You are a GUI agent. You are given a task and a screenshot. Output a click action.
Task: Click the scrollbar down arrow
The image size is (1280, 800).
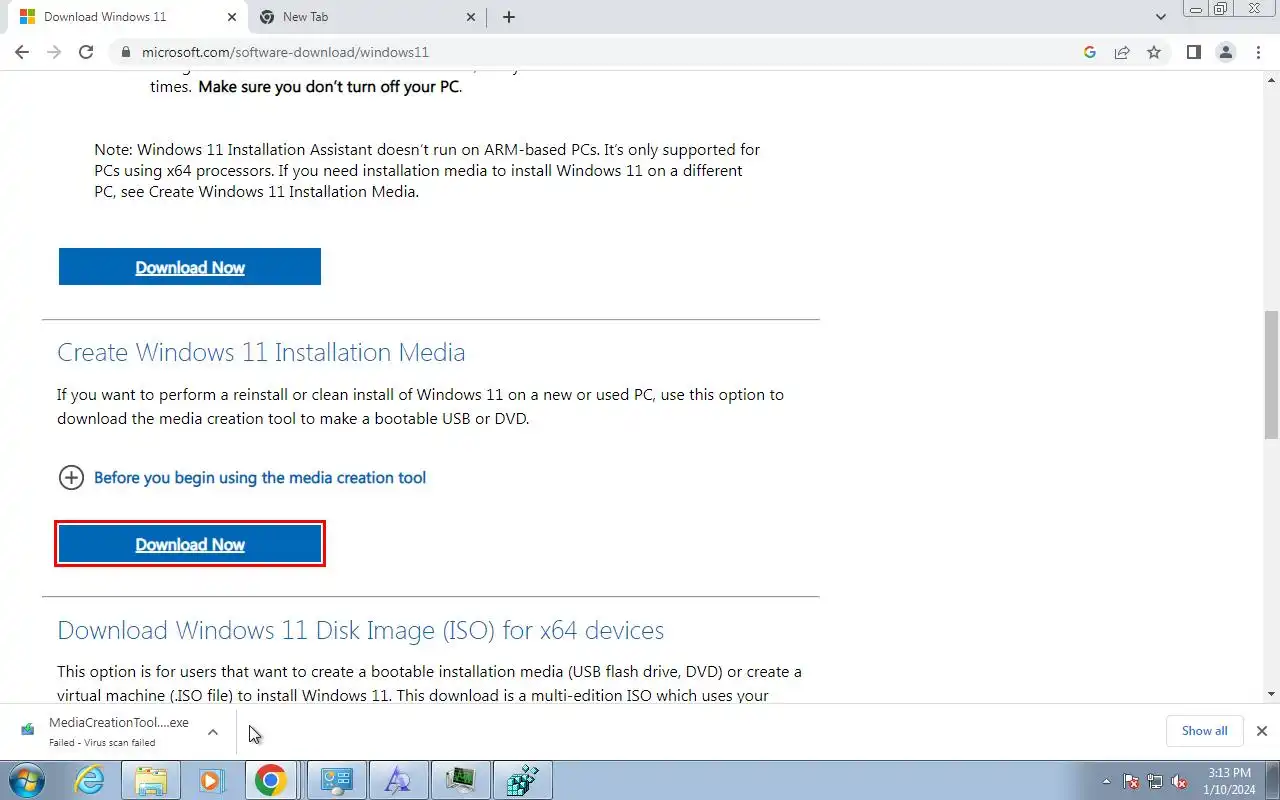click(x=1271, y=694)
